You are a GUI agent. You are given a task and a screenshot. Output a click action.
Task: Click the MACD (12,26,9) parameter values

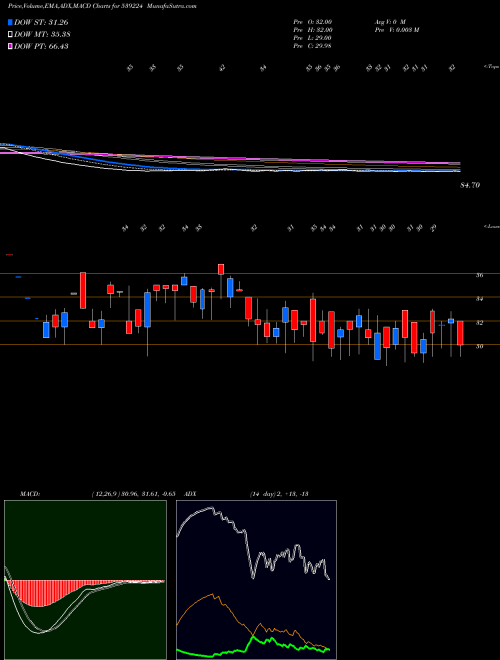pos(133,494)
